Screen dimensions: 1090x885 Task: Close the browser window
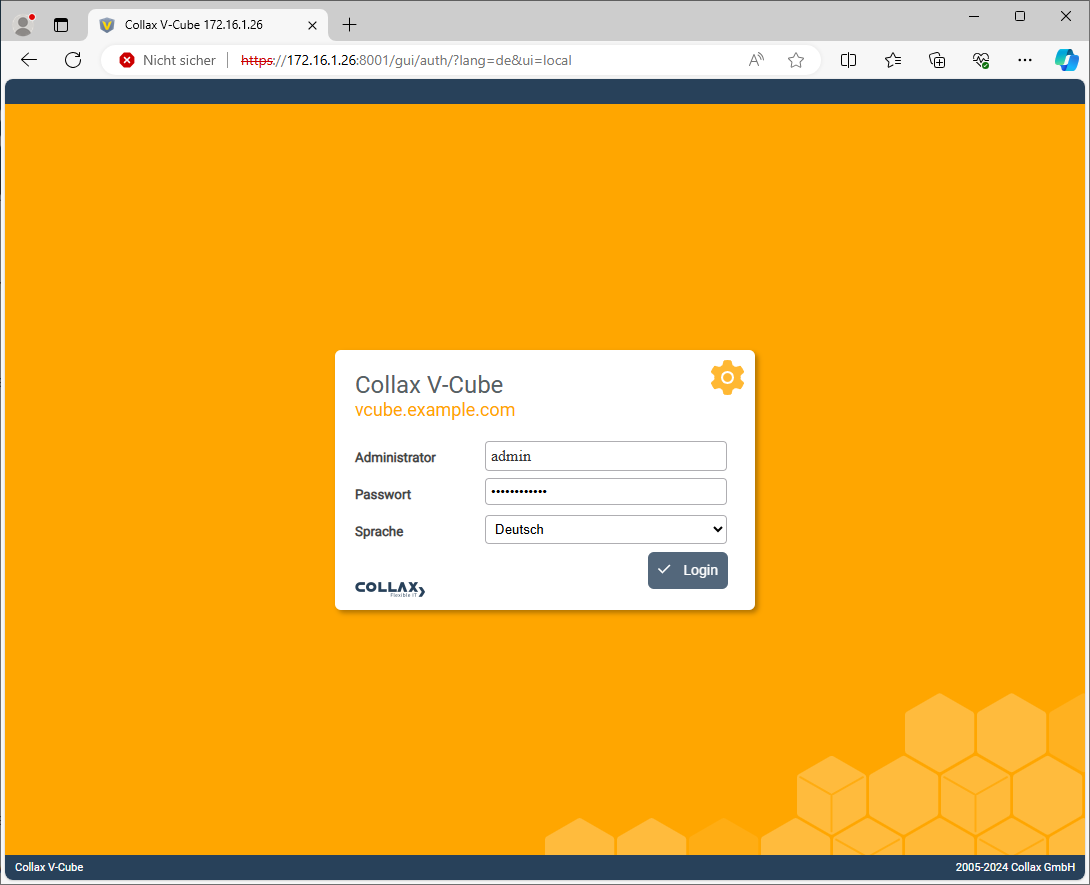1066,16
